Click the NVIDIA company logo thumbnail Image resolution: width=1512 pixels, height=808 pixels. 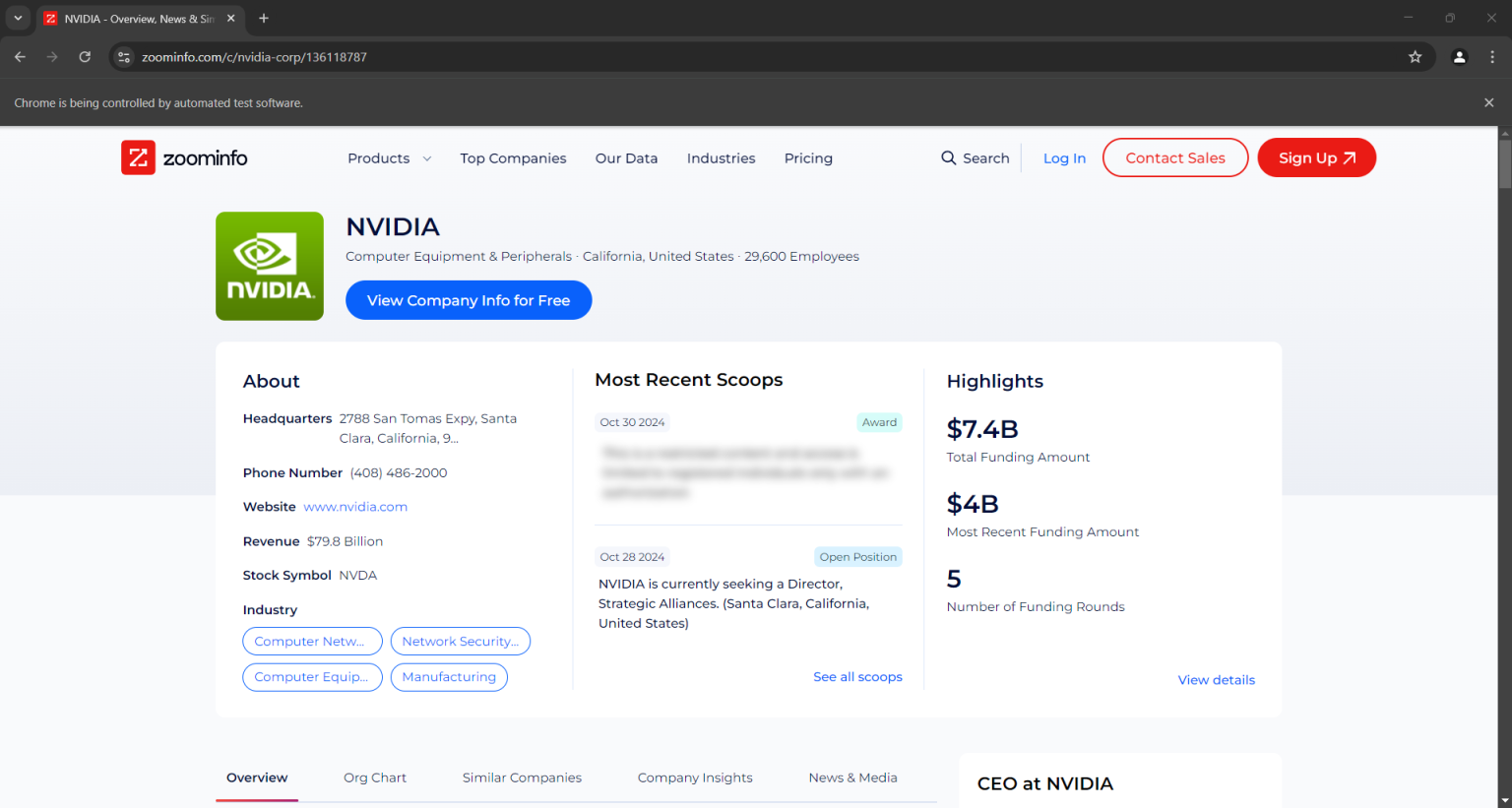(x=270, y=266)
